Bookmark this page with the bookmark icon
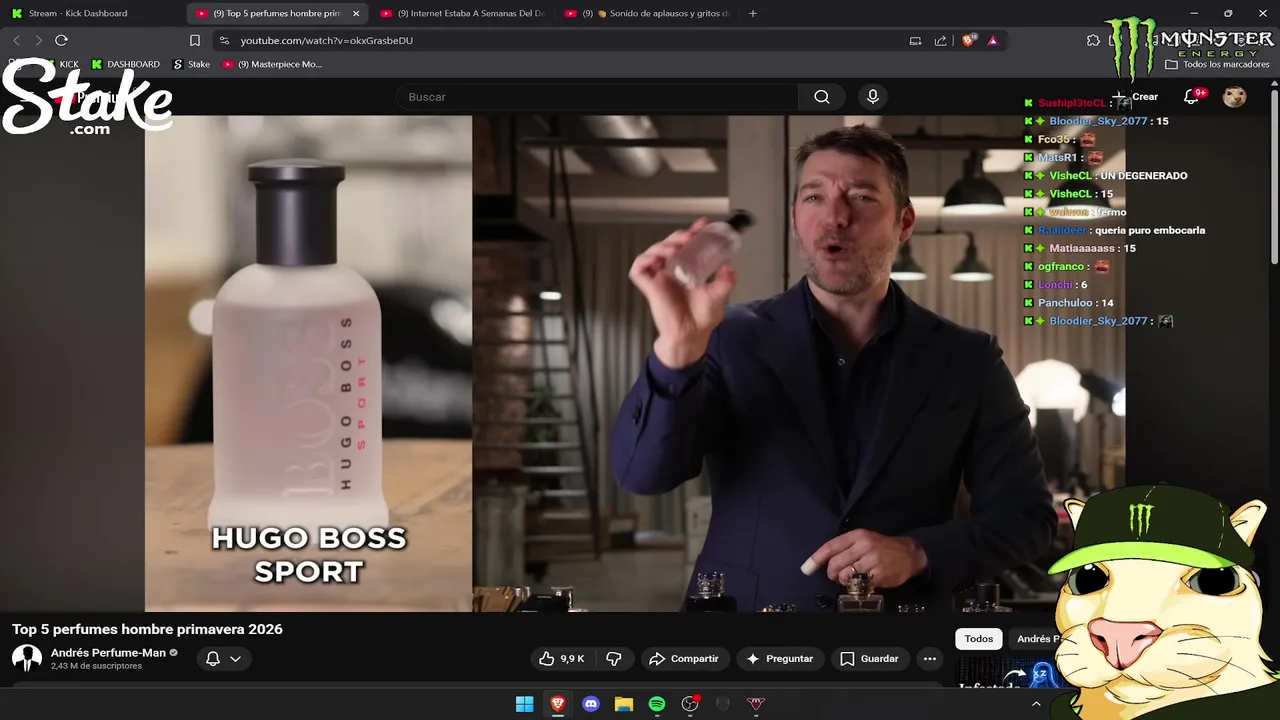The width and height of the screenshot is (1280, 720). click(195, 40)
